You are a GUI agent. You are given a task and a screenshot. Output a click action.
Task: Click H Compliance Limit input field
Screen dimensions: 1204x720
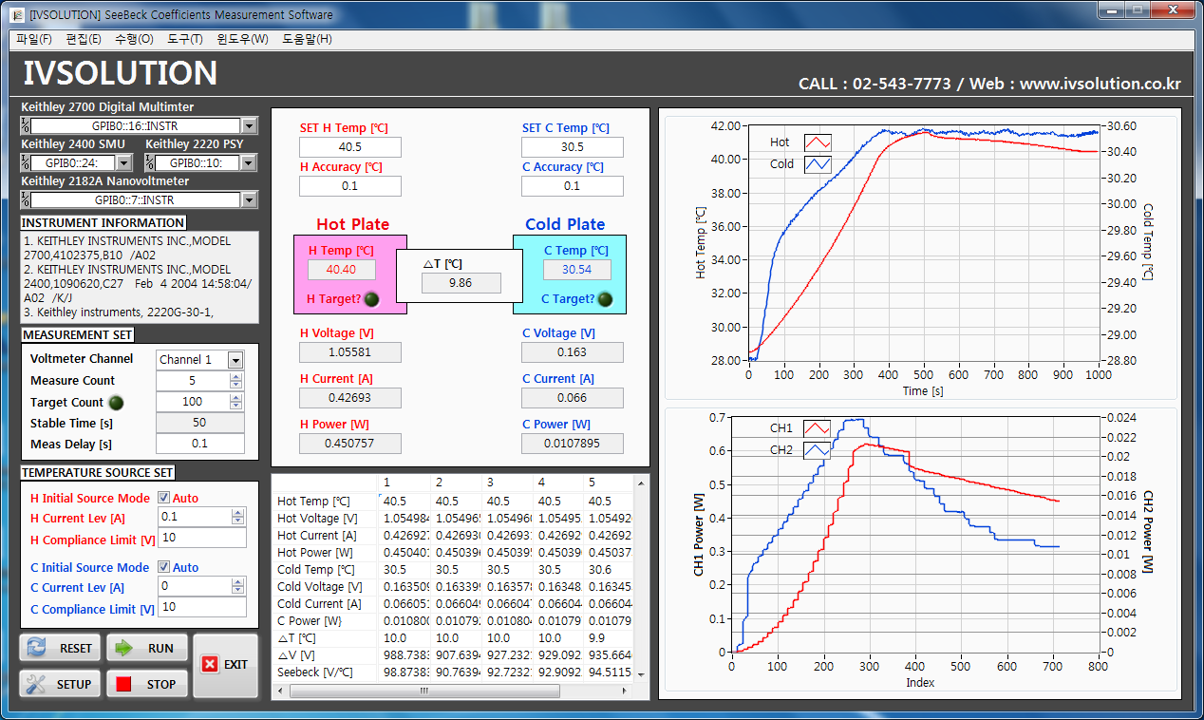pos(202,538)
